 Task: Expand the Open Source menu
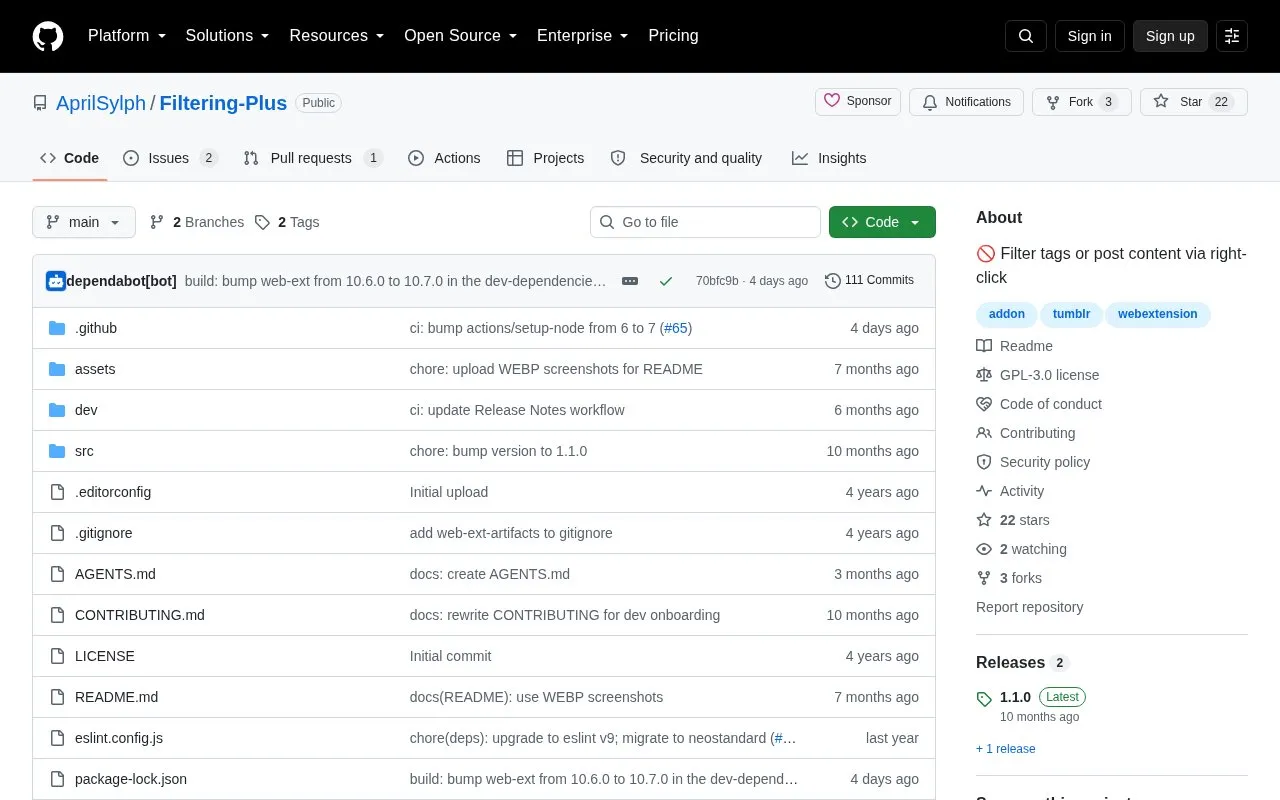(460, 36)
